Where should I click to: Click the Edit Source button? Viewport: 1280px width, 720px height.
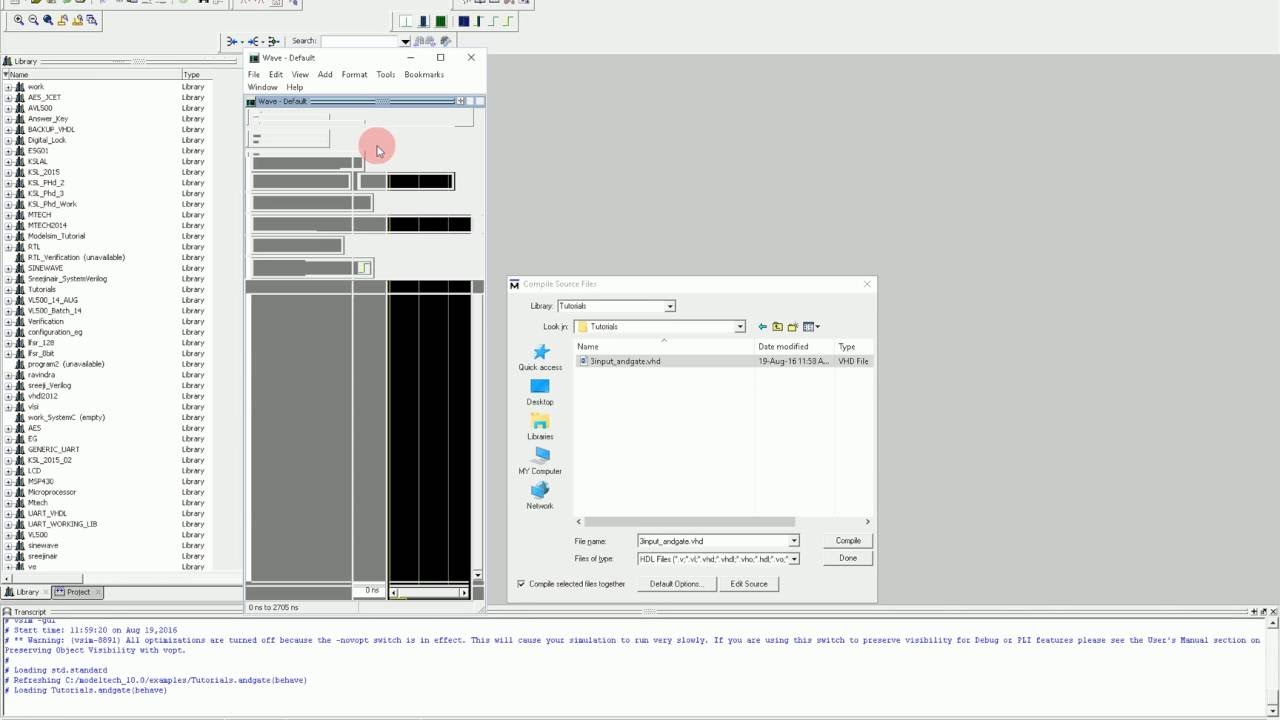tap(749, 584)
